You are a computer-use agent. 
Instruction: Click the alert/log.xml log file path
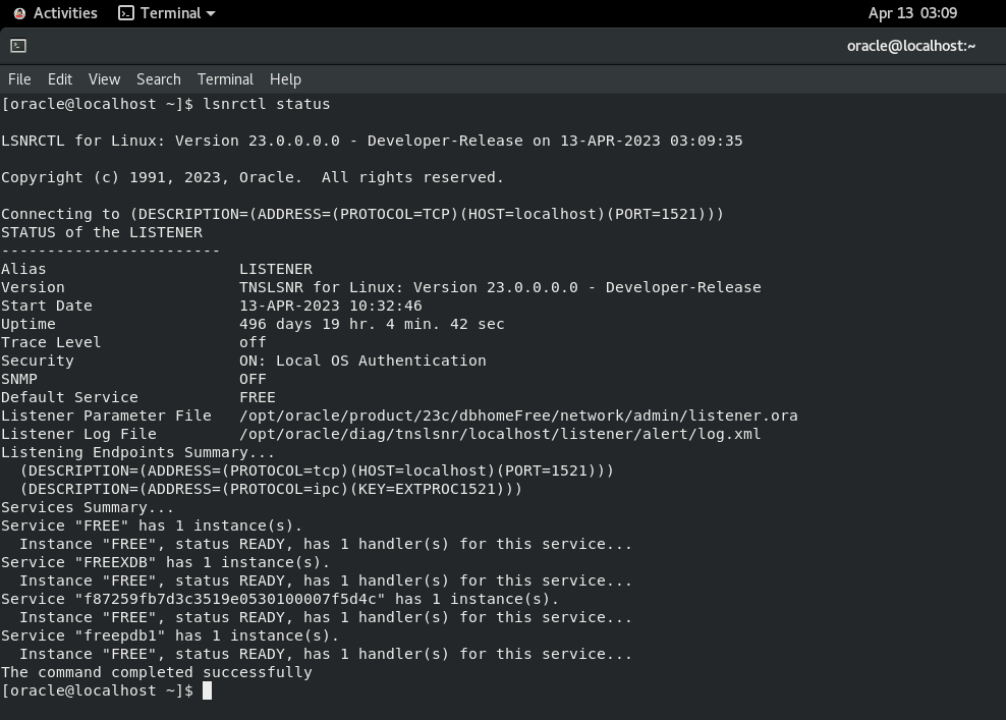(500, 434)
